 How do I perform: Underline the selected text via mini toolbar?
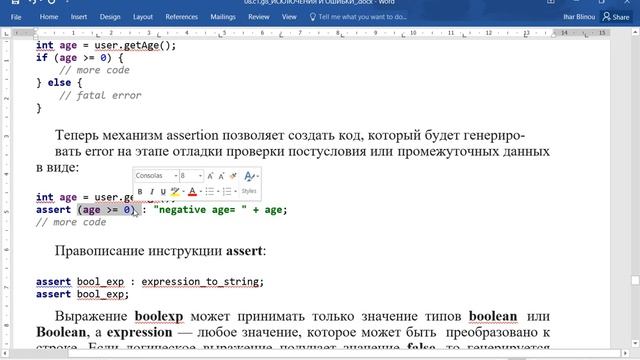(163, 191)
